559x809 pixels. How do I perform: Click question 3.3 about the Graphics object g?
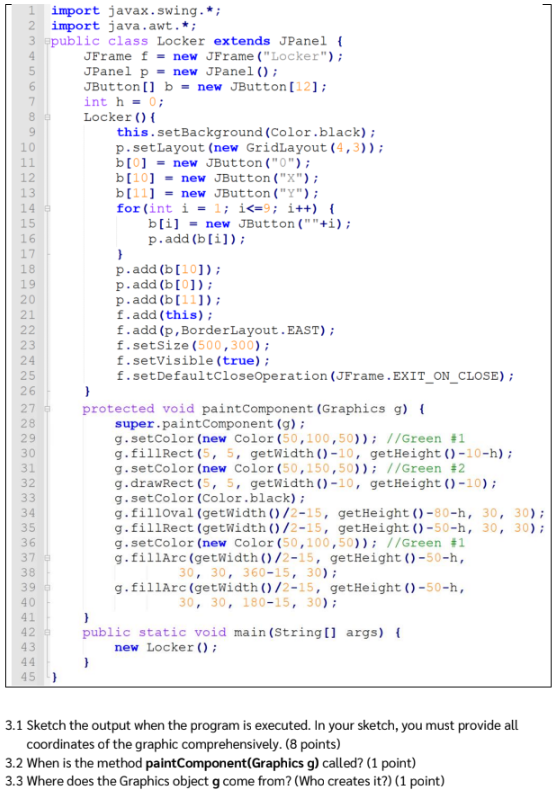pos(225,782)
